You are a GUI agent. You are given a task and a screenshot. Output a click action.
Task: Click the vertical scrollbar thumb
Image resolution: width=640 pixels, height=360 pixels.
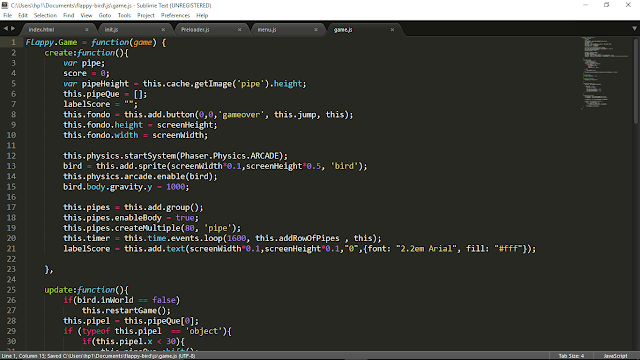pyautogui.click(x=636, y=80)
